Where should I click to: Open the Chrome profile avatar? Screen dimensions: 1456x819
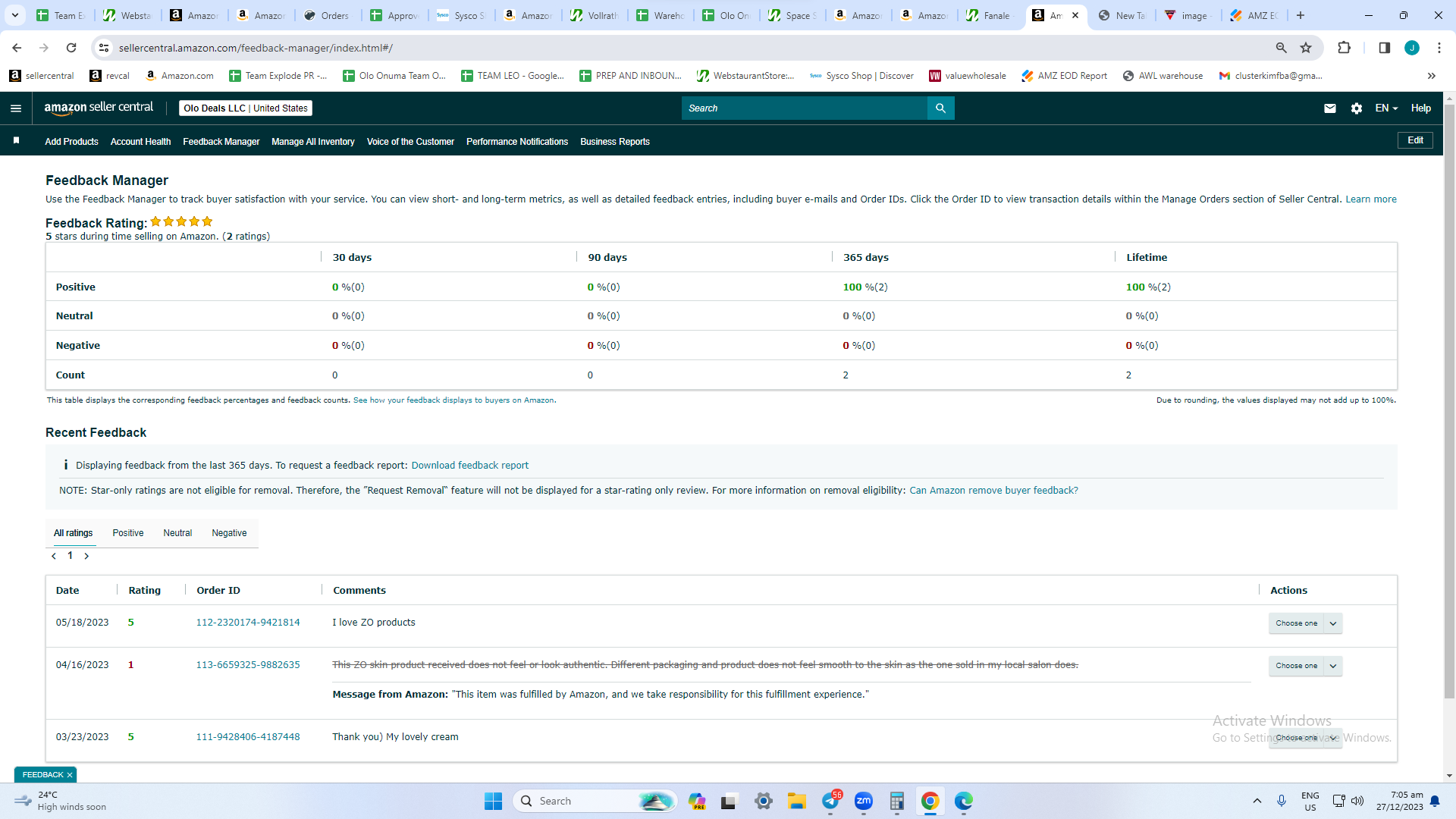[1411, 48]
